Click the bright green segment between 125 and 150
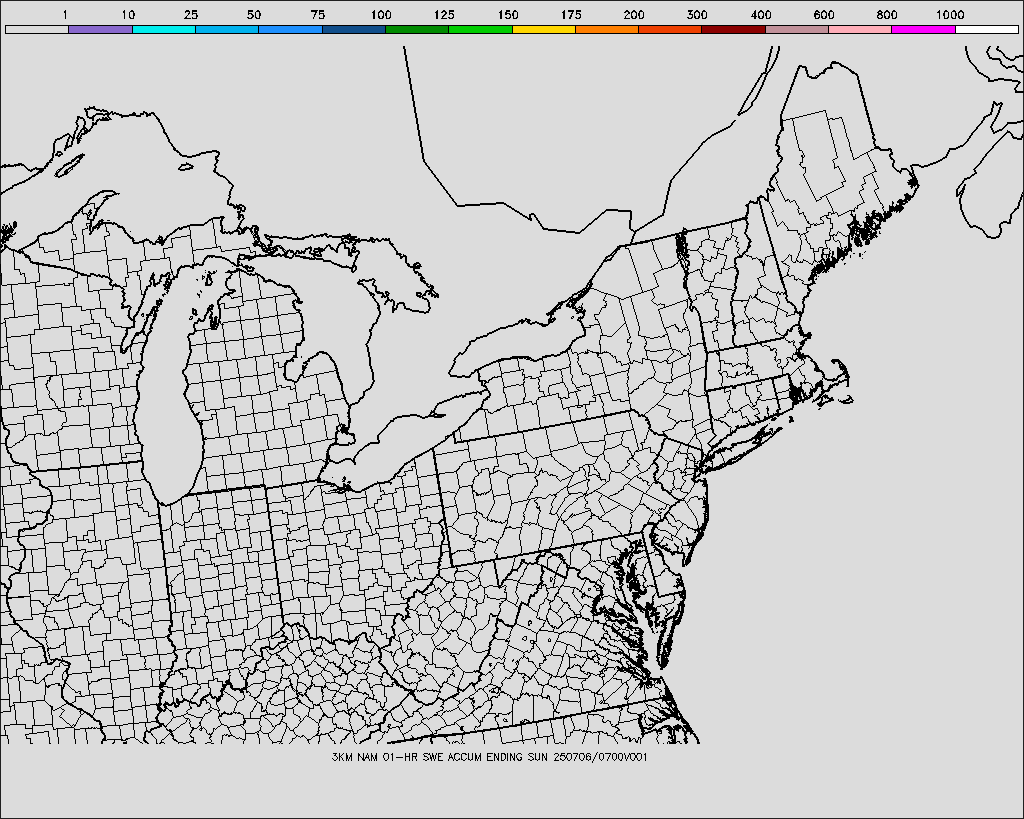The image size is (1024, 819). tap(481, 29)
